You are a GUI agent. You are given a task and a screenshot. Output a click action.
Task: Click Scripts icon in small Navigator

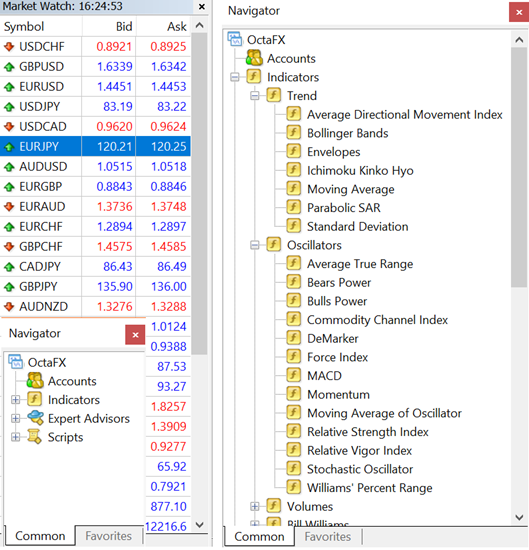point(34,437)
